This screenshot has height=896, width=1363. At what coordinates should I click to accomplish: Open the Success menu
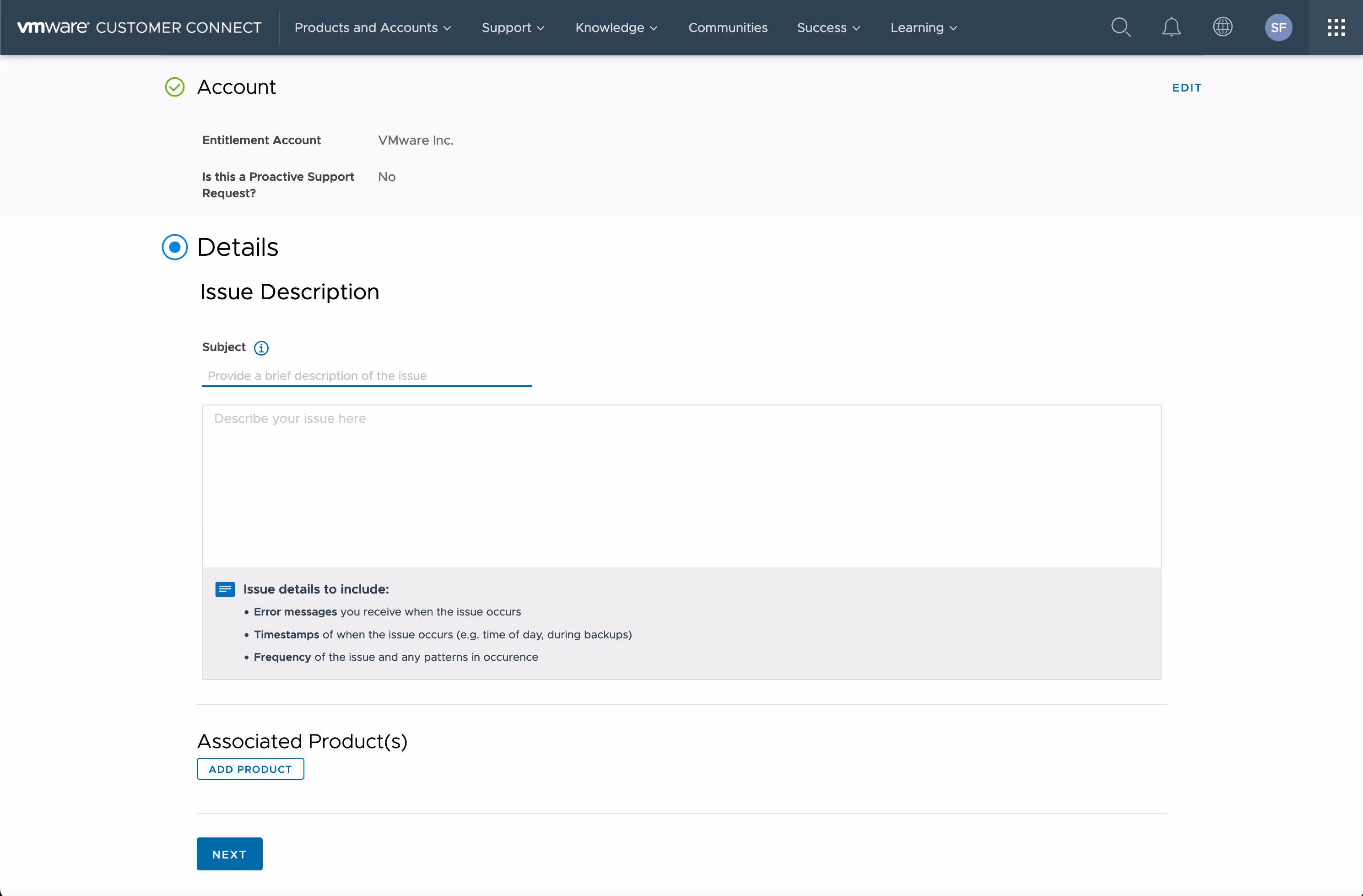click(828, 27)
